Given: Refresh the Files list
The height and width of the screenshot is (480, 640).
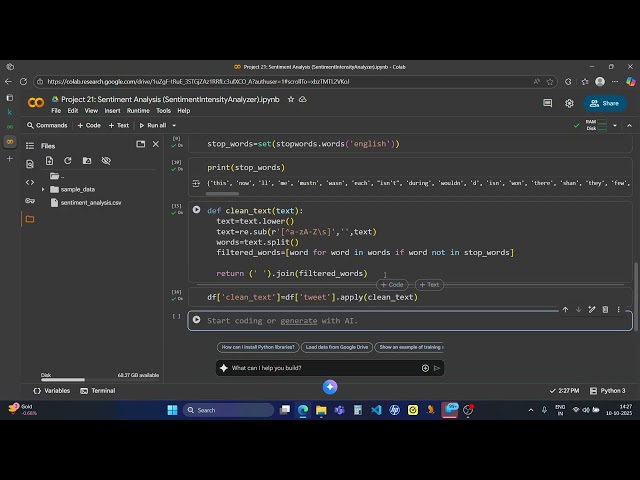Looking at the screenshot, I should 68,161.
